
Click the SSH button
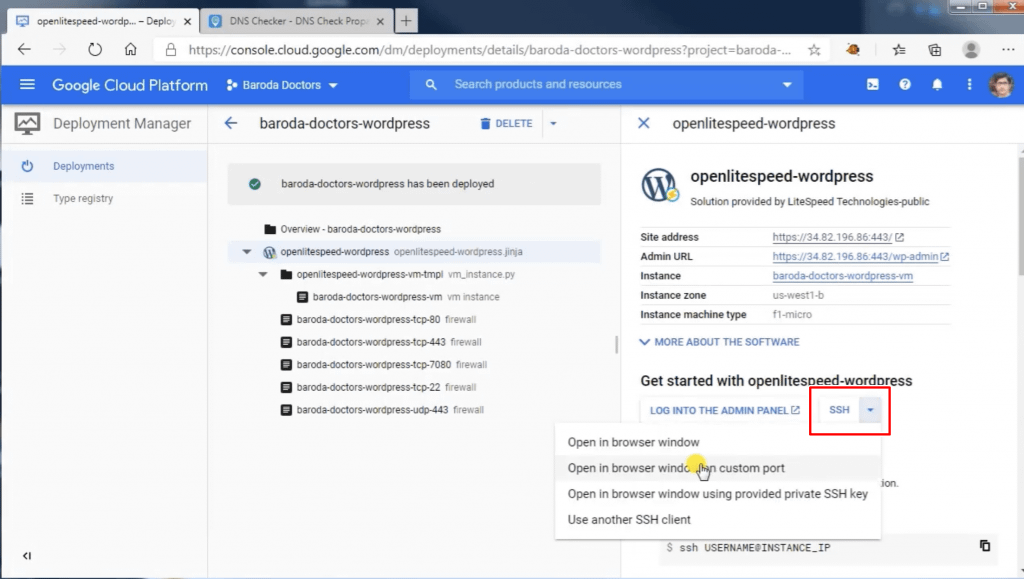(839, 410)
